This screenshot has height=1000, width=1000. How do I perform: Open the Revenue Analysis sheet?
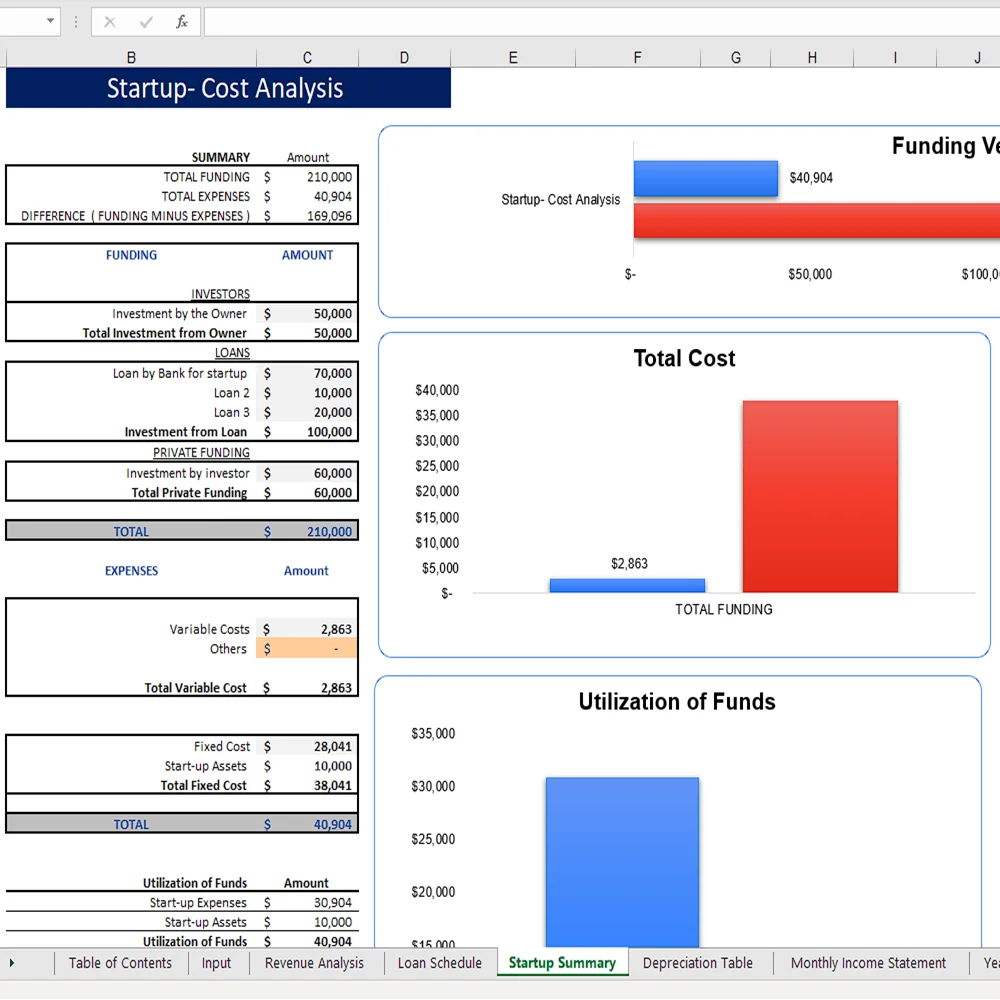coord(314,963)
